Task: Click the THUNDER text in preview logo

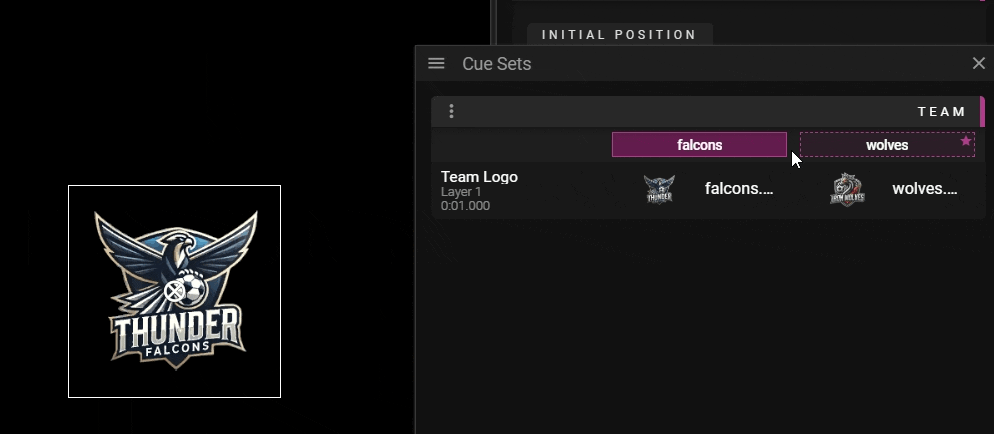Action: click(176, 328)
